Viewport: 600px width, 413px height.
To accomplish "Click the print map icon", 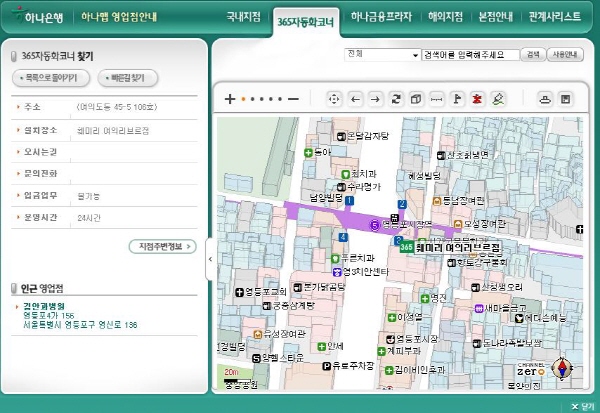I will [545, 99].
